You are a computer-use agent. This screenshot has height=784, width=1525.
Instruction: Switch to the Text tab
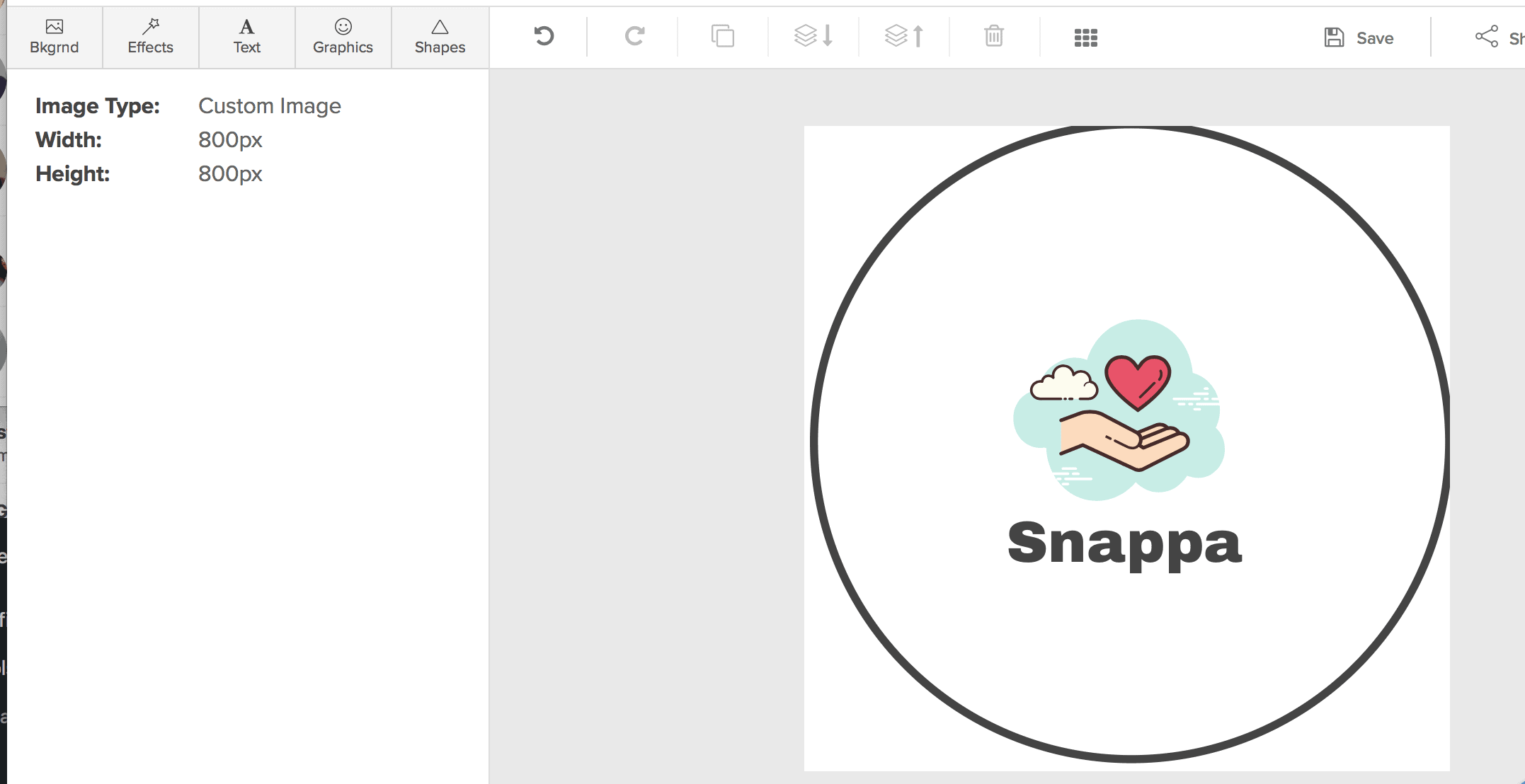(x=247, y=37)
